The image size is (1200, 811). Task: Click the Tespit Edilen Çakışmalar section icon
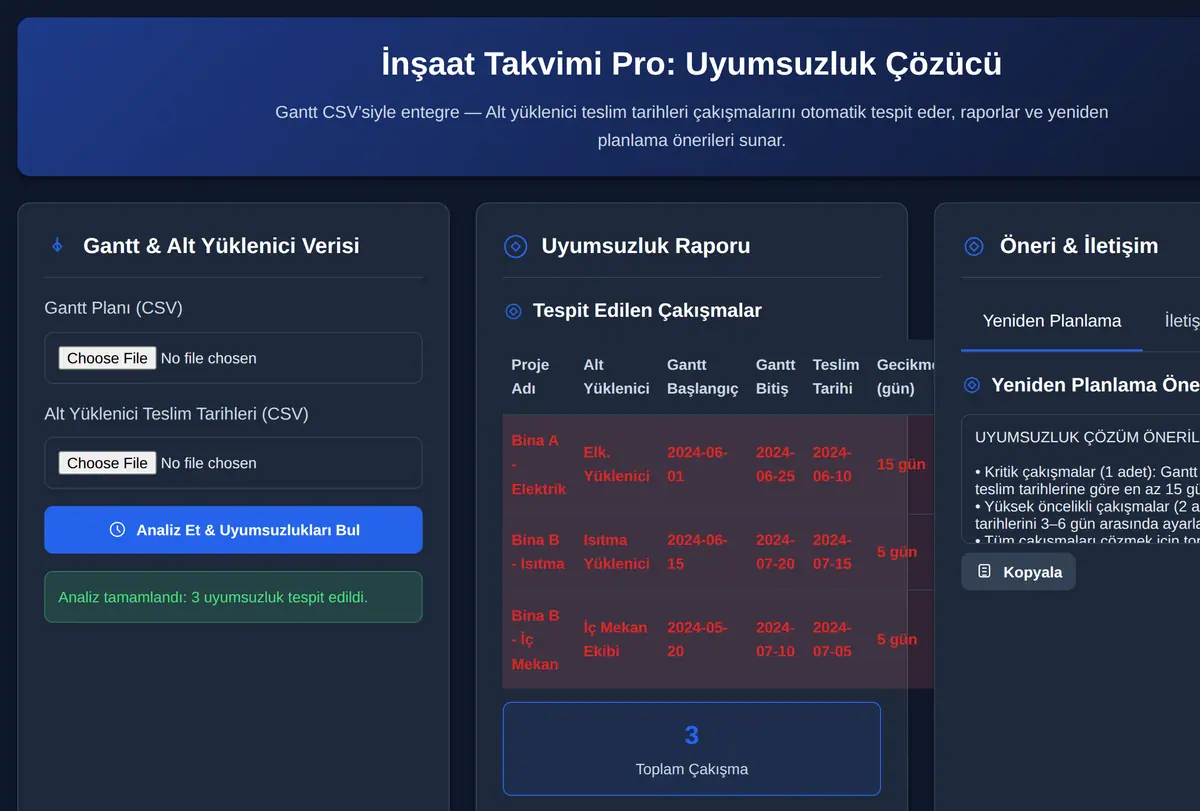(x=513, y=311)
